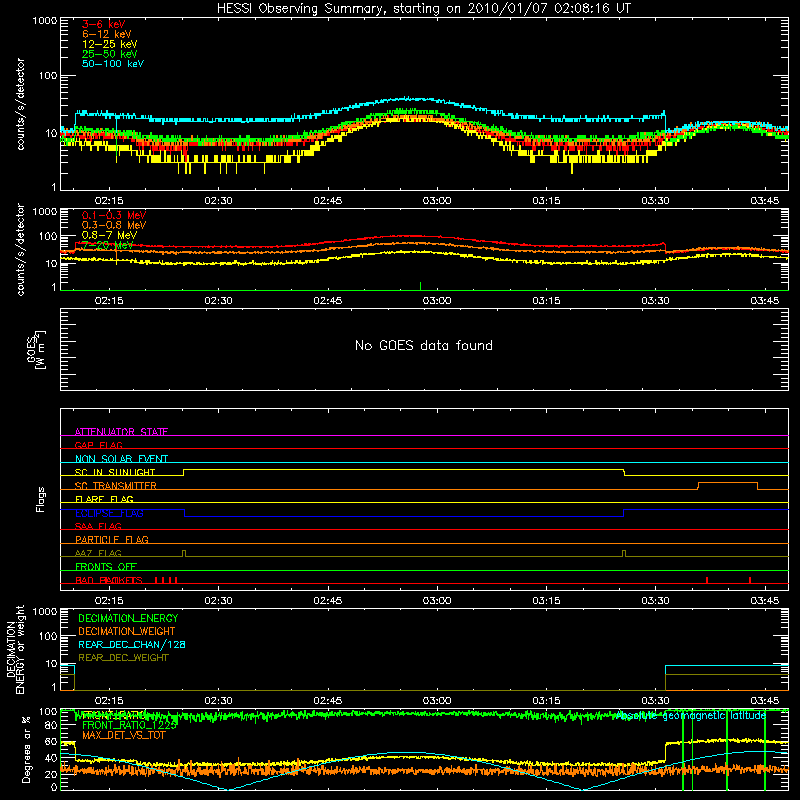Click the 03:00 tick under the keV plot
800x800 pixels.
click(437, 201)
